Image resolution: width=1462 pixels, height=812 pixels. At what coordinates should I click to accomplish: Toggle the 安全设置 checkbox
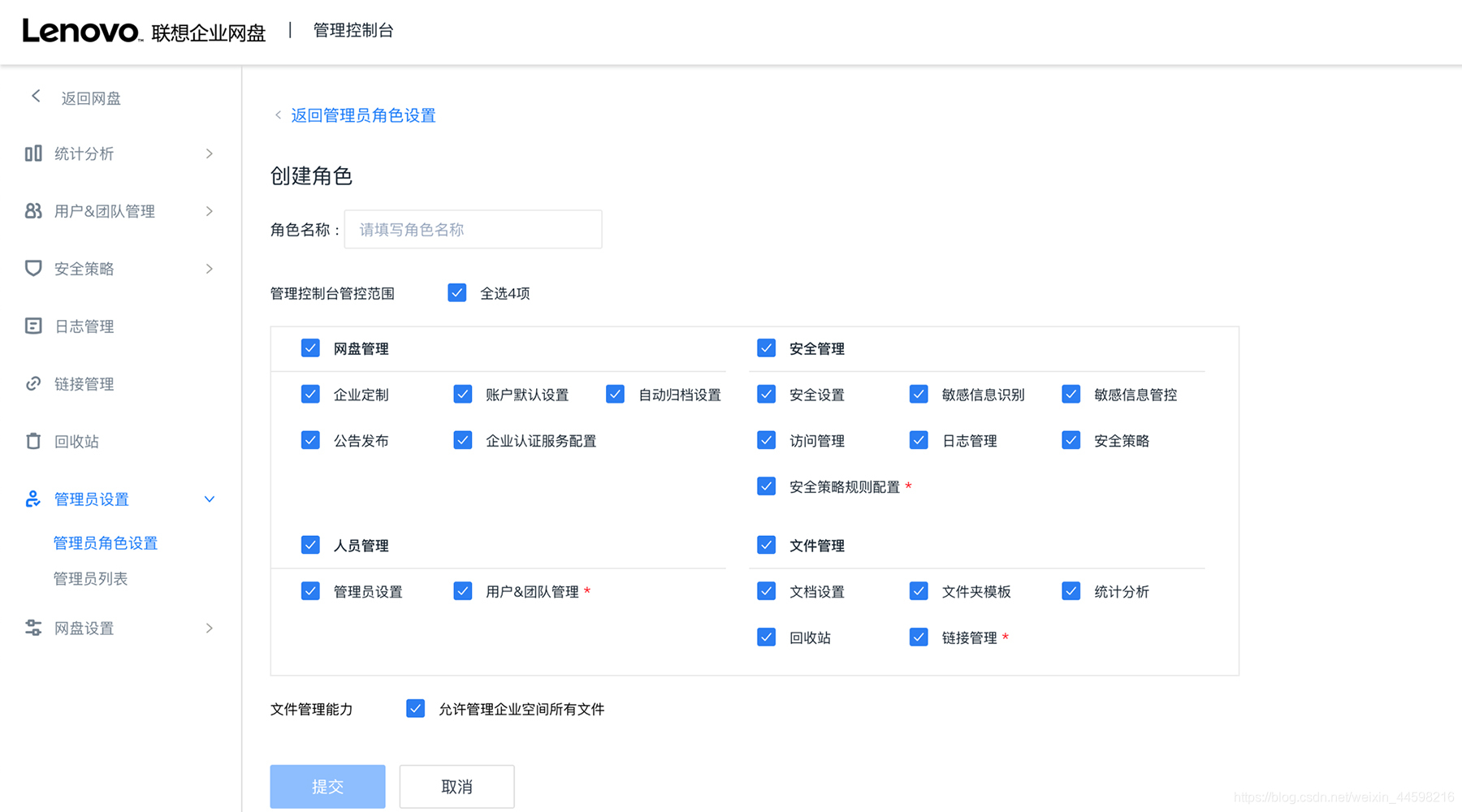tap(766, 394)
